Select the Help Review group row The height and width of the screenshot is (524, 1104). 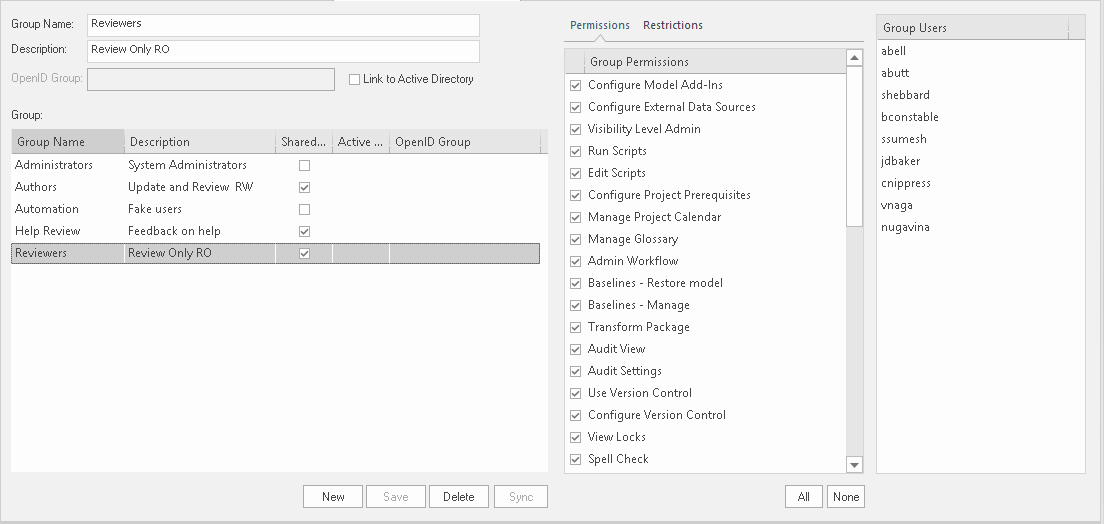pyautogui.click(x=48, y=231)
